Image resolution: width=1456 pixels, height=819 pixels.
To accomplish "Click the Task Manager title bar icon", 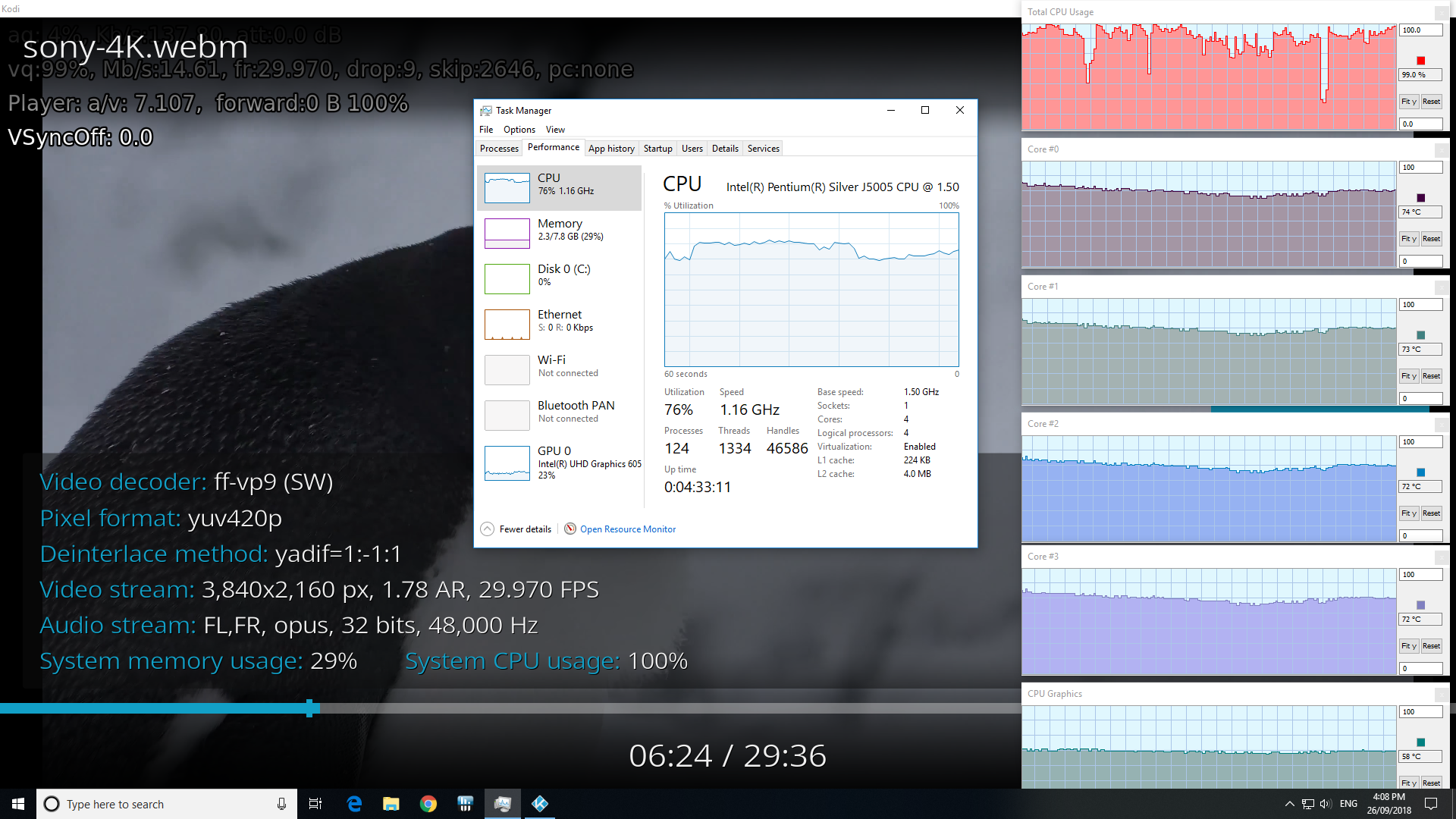I will (485, 111).
